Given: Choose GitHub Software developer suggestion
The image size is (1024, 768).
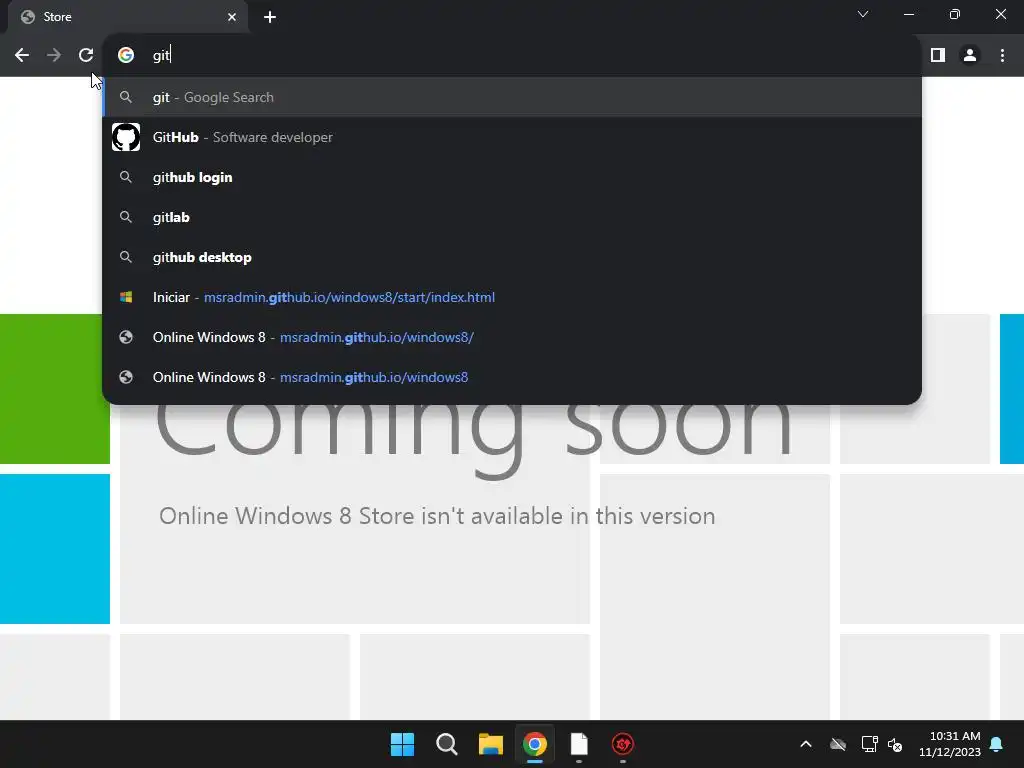Looking at the screenshot, I should pyautogui.click(x=512, y=137).
